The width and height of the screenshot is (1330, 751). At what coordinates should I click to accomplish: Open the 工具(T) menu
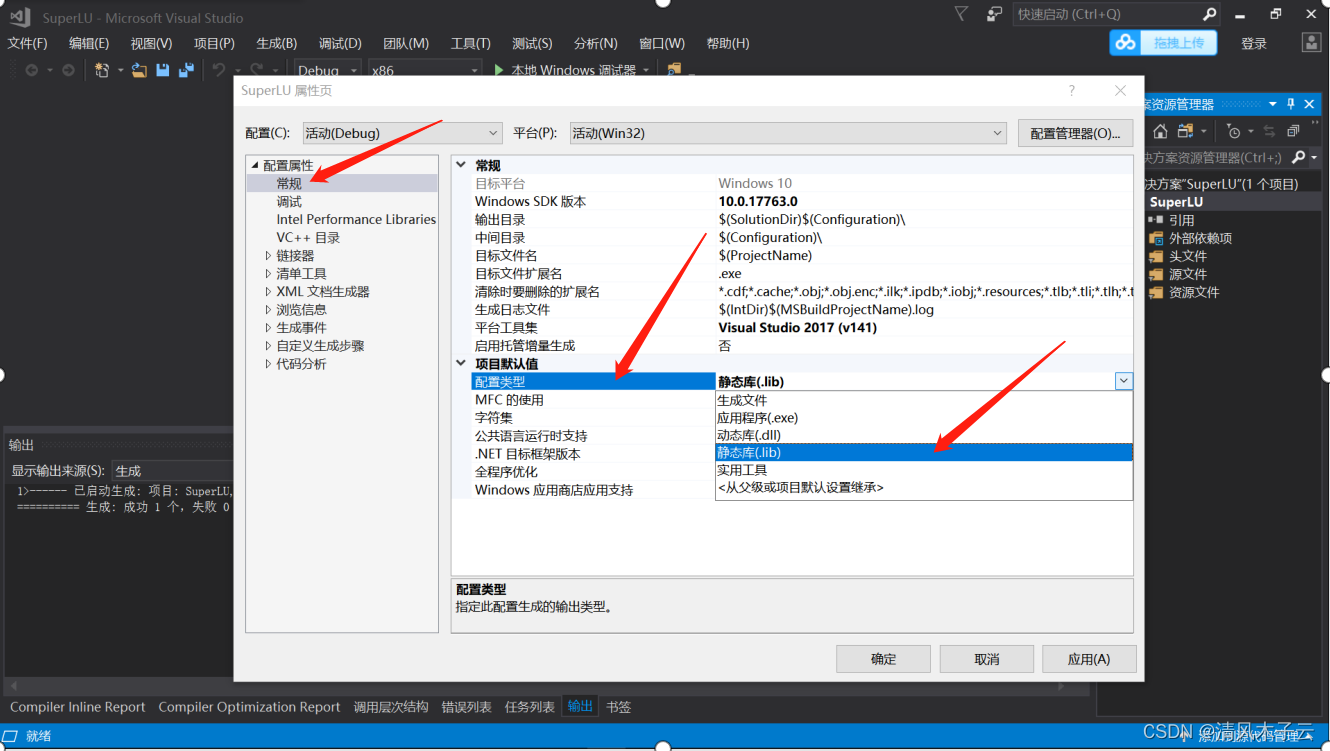[471, 43]
